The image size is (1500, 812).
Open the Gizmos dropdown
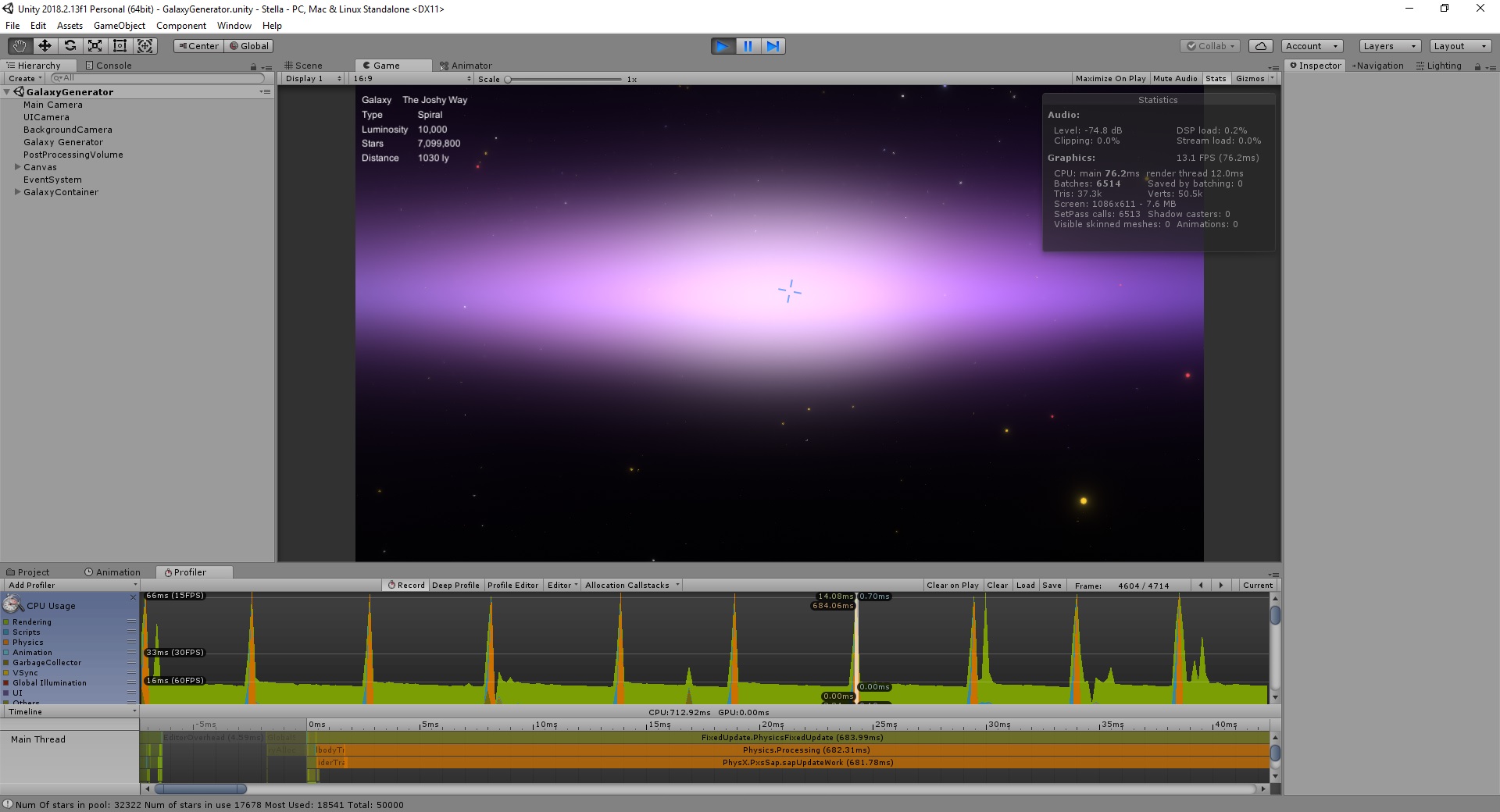(x=1255, y=78)
